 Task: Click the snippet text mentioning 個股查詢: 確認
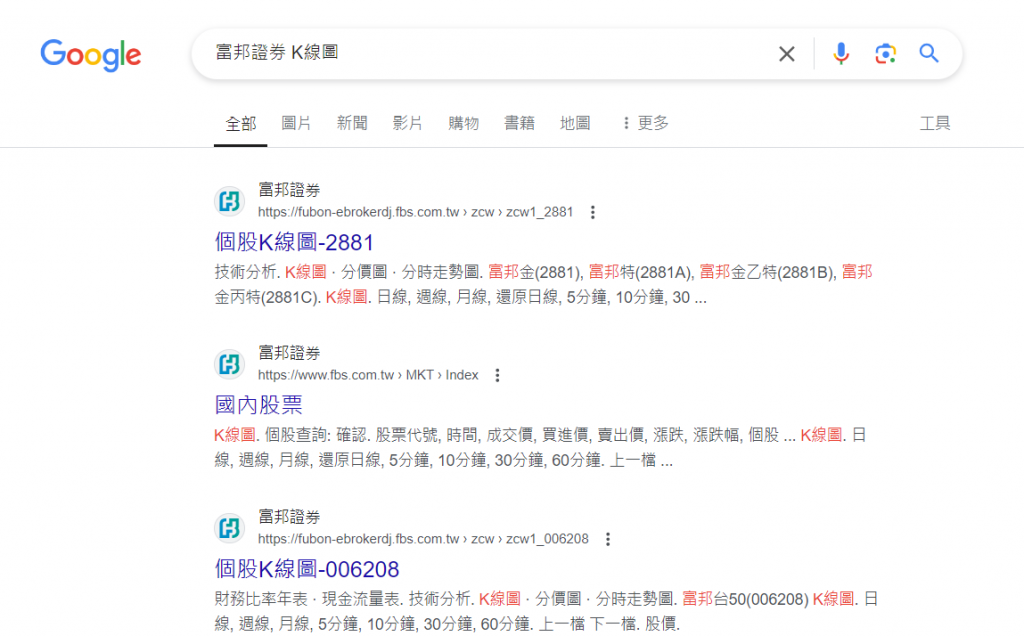(541, 448)
